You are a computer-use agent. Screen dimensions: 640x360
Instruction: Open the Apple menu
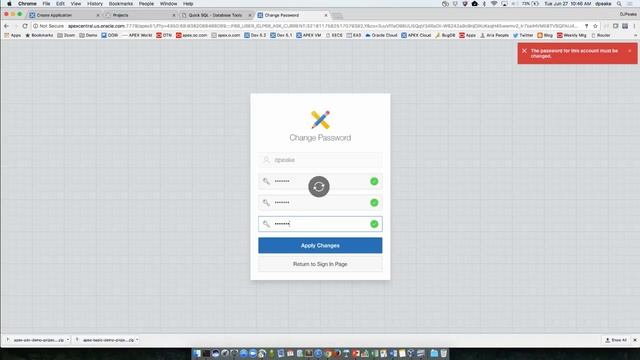click(9, 4)
